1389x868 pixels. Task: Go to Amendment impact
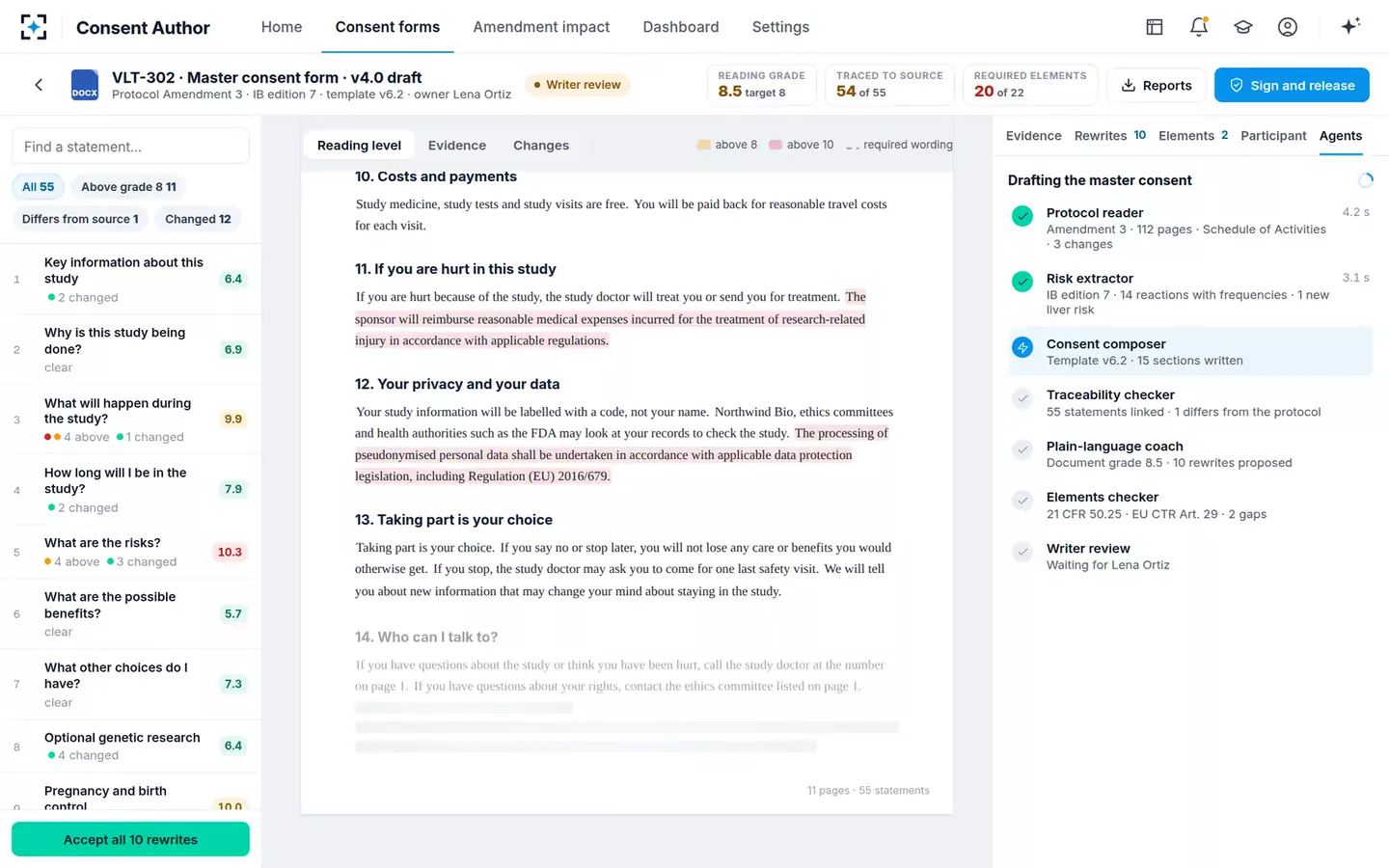point(541,27)
